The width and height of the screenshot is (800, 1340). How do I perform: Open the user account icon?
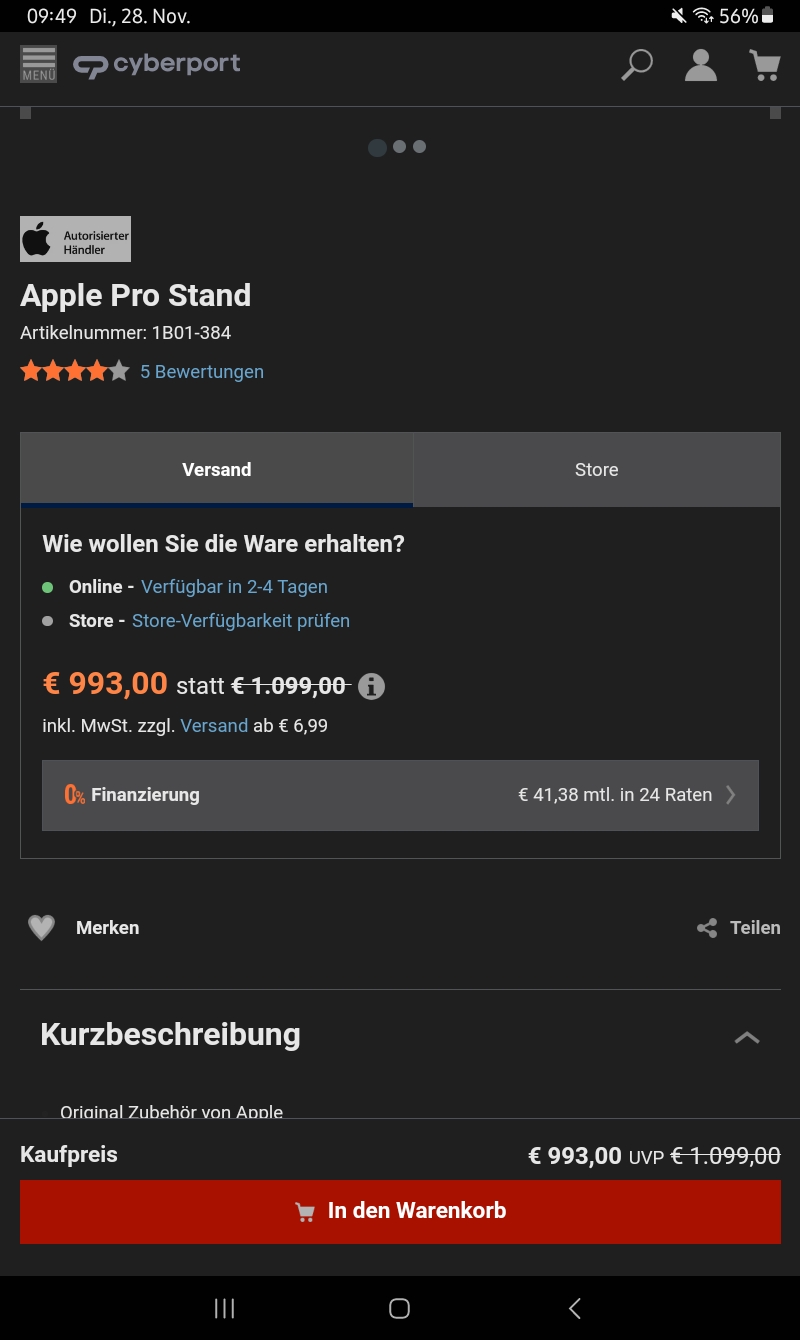click(700, 65)
